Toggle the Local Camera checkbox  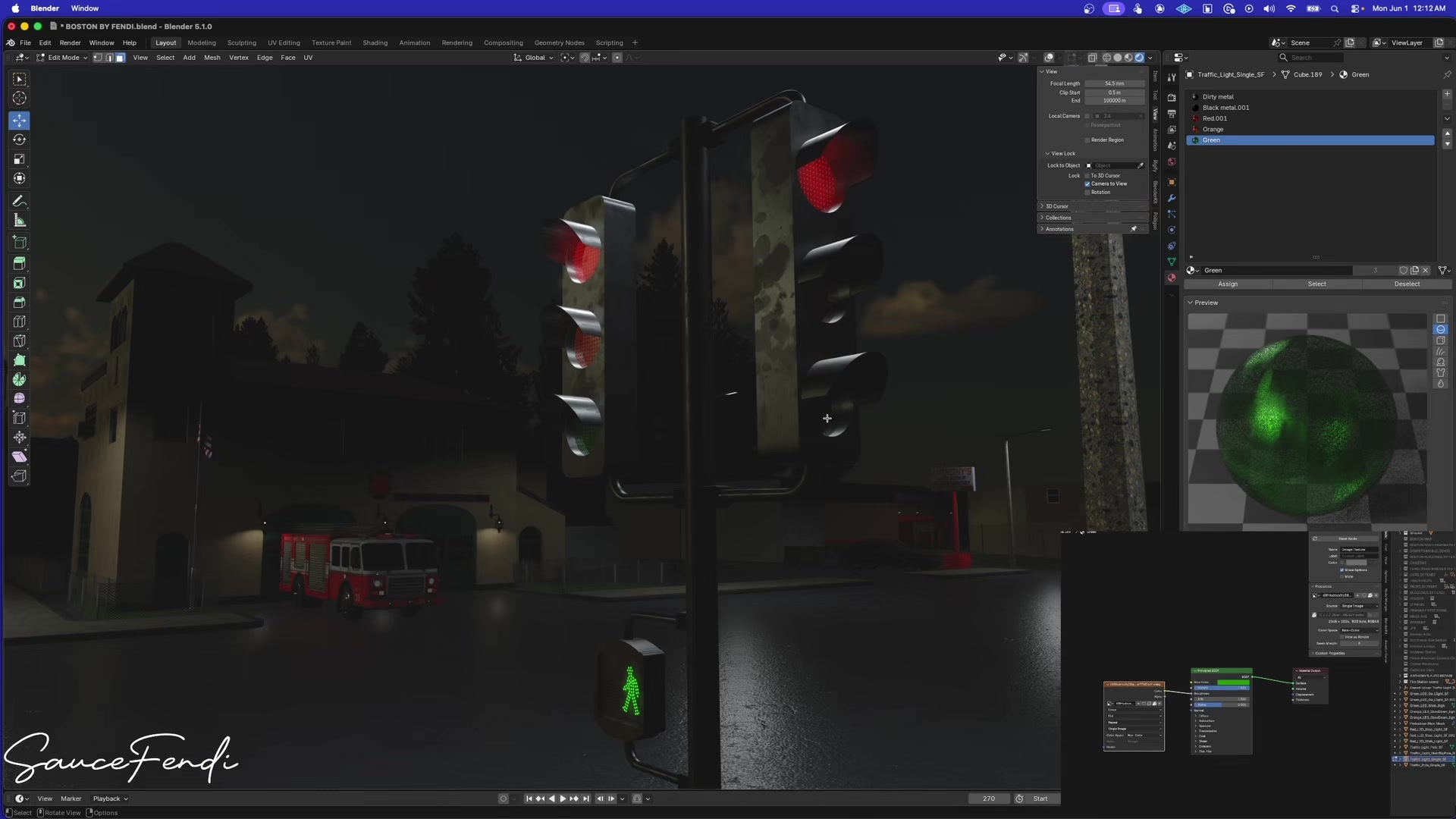coord(1087,116)
